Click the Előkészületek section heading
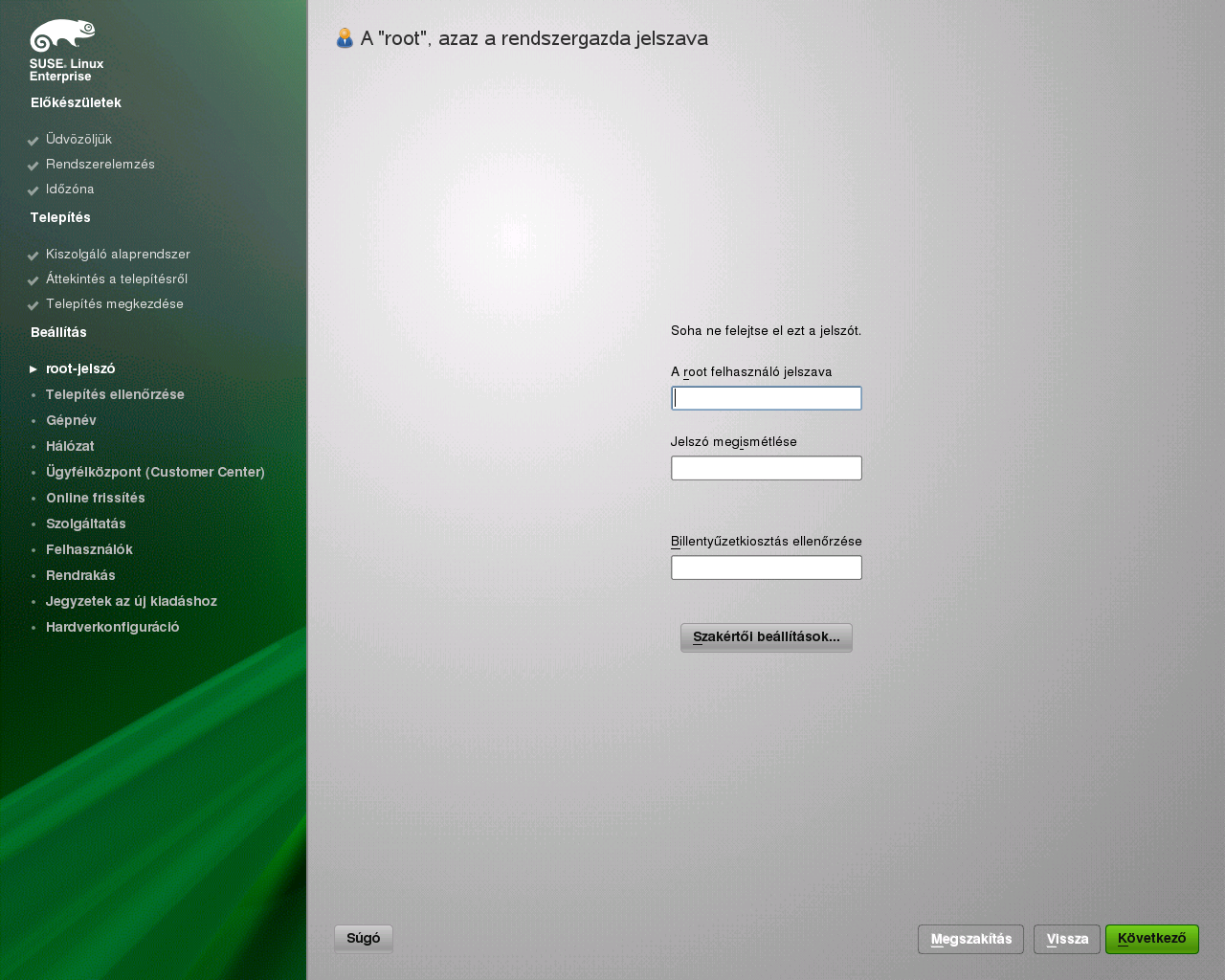This screenshot has width=1225, height=980. (76, 102)
